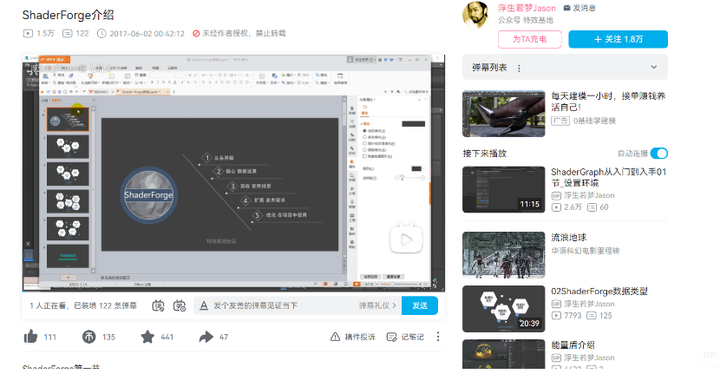Share the video using the arrow icon

click(x=206, y=337)
